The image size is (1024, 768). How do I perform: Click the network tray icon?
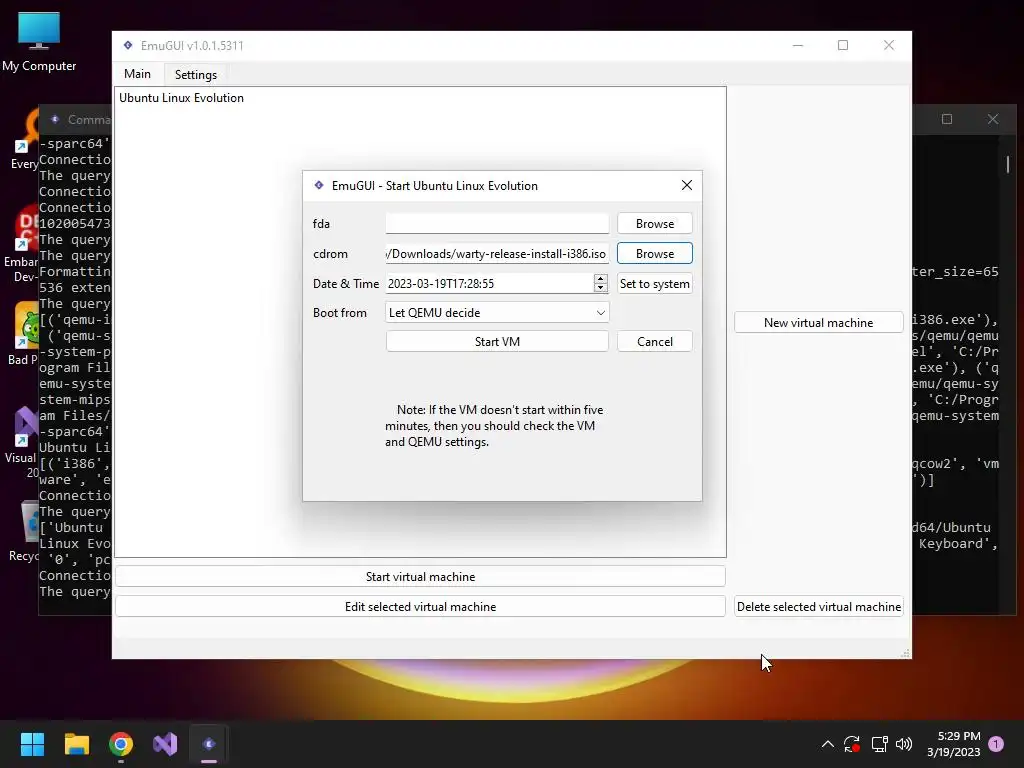click(879, 744)
